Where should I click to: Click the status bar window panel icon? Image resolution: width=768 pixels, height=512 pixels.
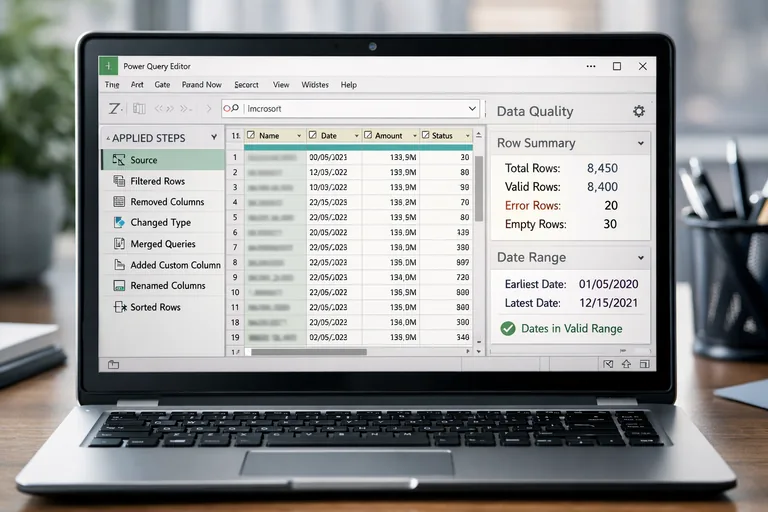point(645,364)
